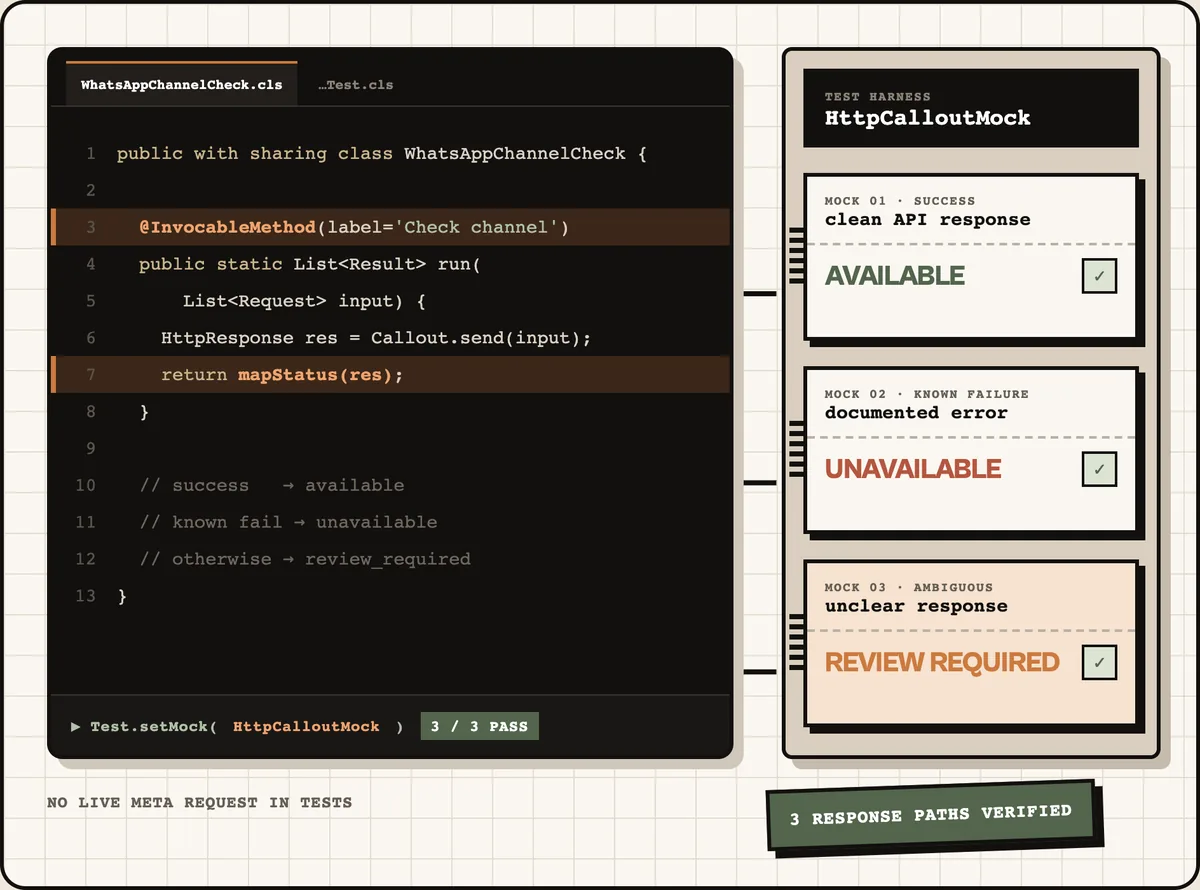This screenshot has height=890, width=1200.
Task: Click line number 1 in the gutter
Action: (91, 154)
